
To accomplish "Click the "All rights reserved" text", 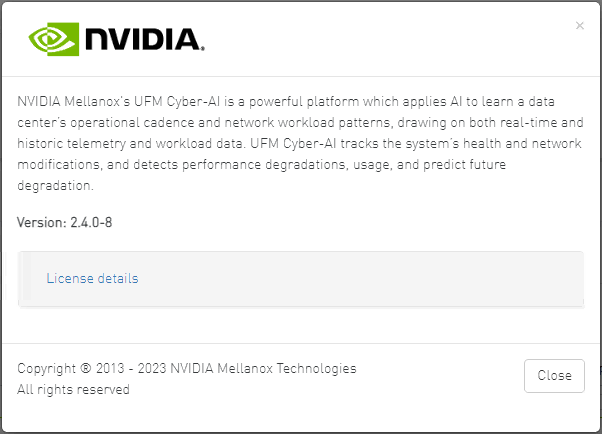I will [73, 389].
